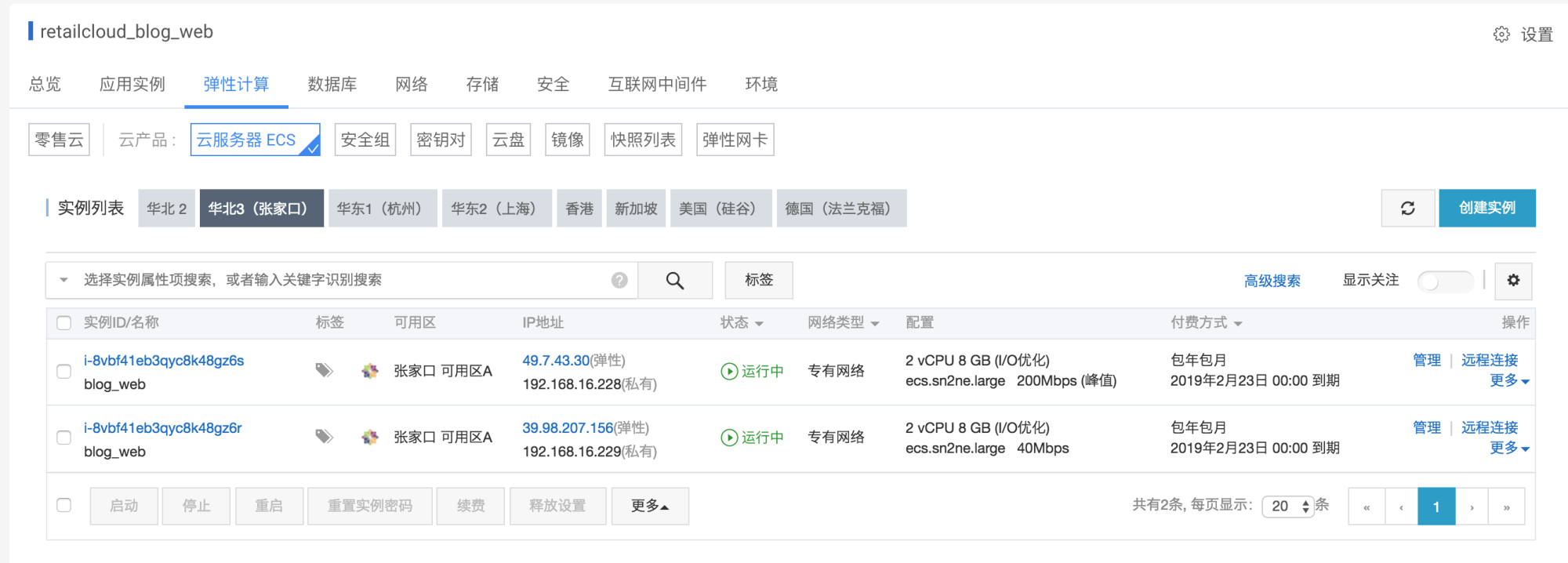Viewport: 1568px width, 563px height.
Task: Select the 华东1（杭州）region tab
Action: (382, 209)
